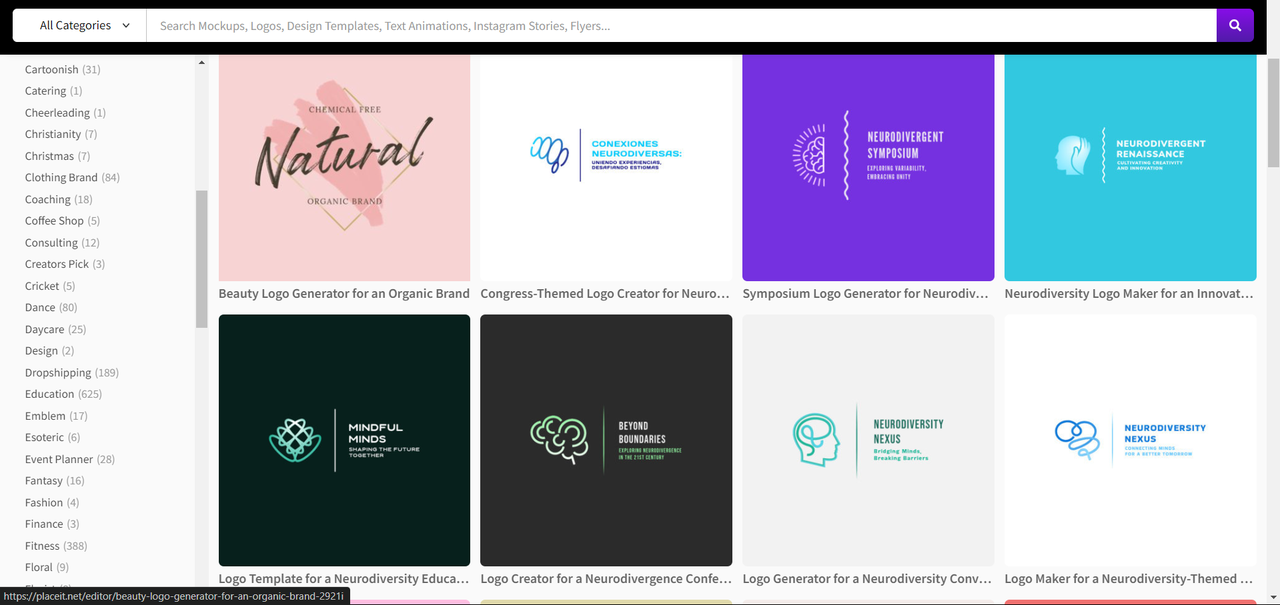This screenshot has height=605, width=1280.
Task: Click the Logo Creator for Neurodivergence Conference title
Action: click(605, 579)
